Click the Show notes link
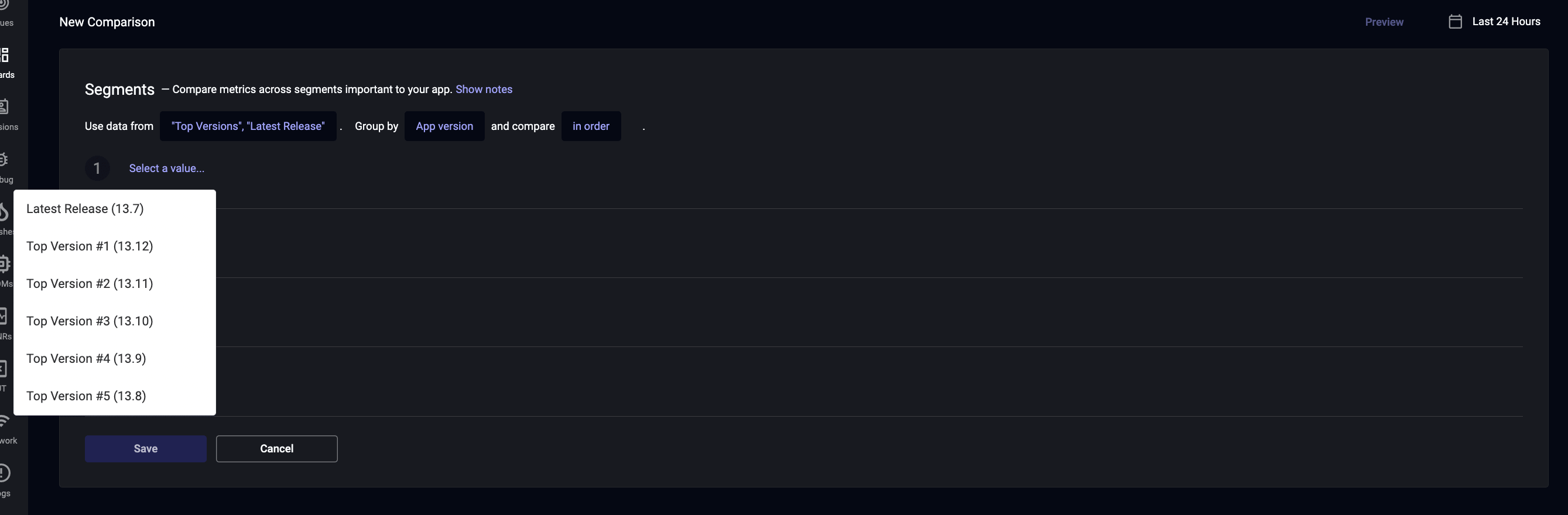Viewport: 1568px width, 515px height. (x=484, y=90)
